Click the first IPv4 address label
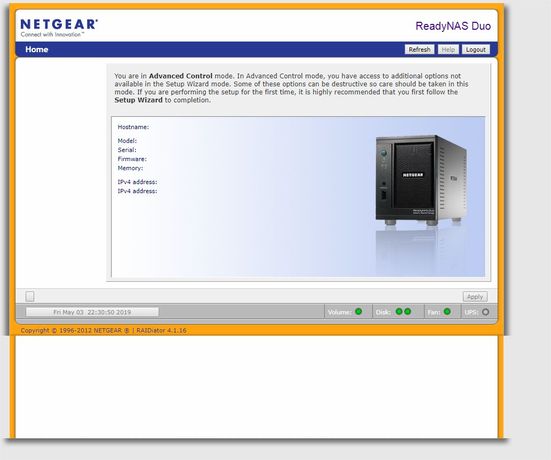This screenshot has height=460, width=551. click(x=137, y=182)
